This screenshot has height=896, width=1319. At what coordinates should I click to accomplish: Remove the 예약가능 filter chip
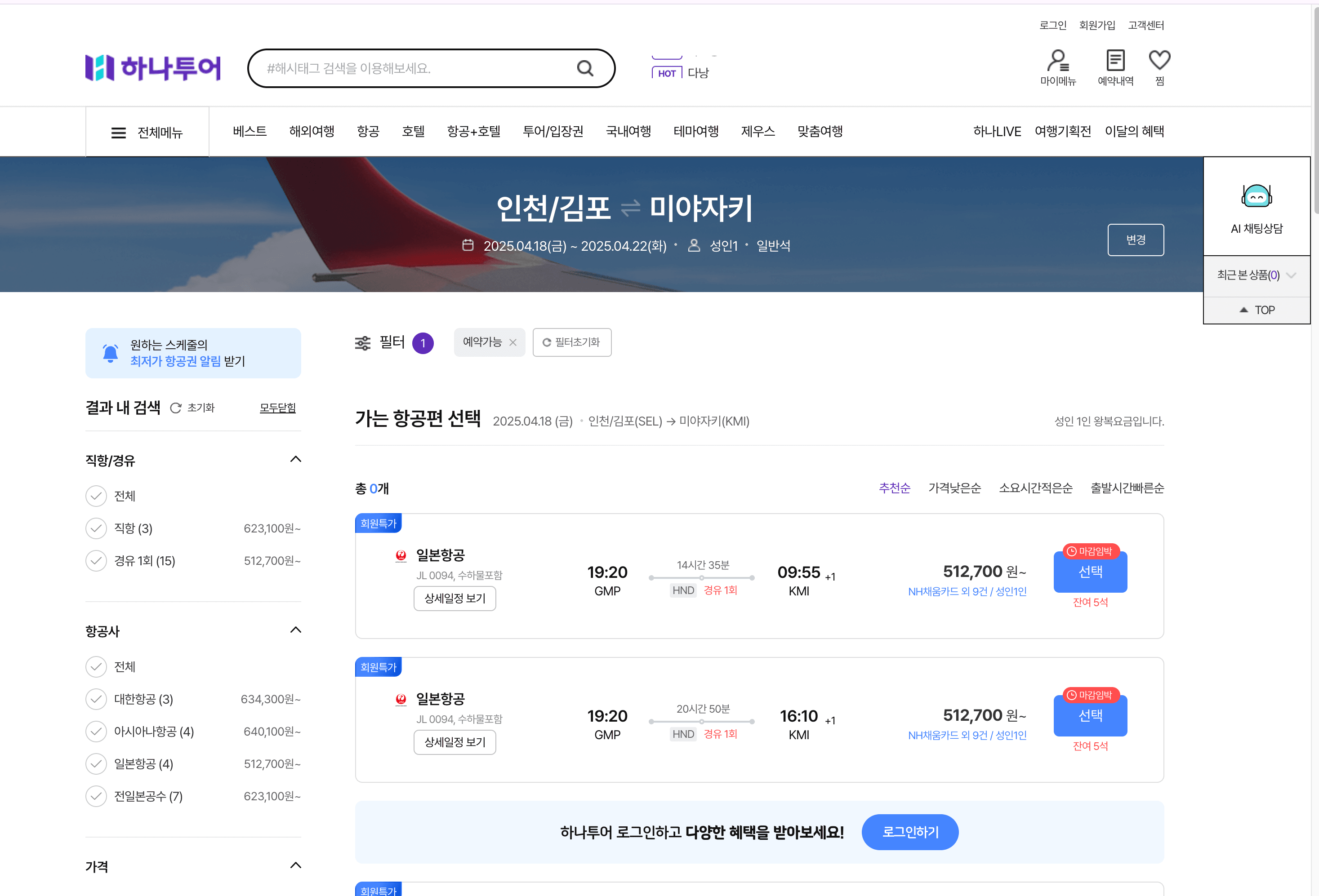(x=513, y=342)
